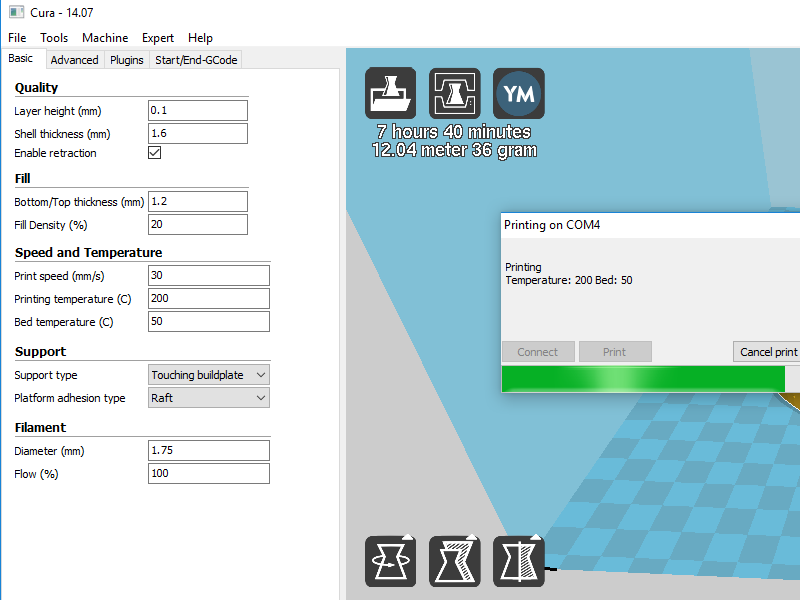Select the Rotate model tool
800x600 pixels.
click(390, 561)
